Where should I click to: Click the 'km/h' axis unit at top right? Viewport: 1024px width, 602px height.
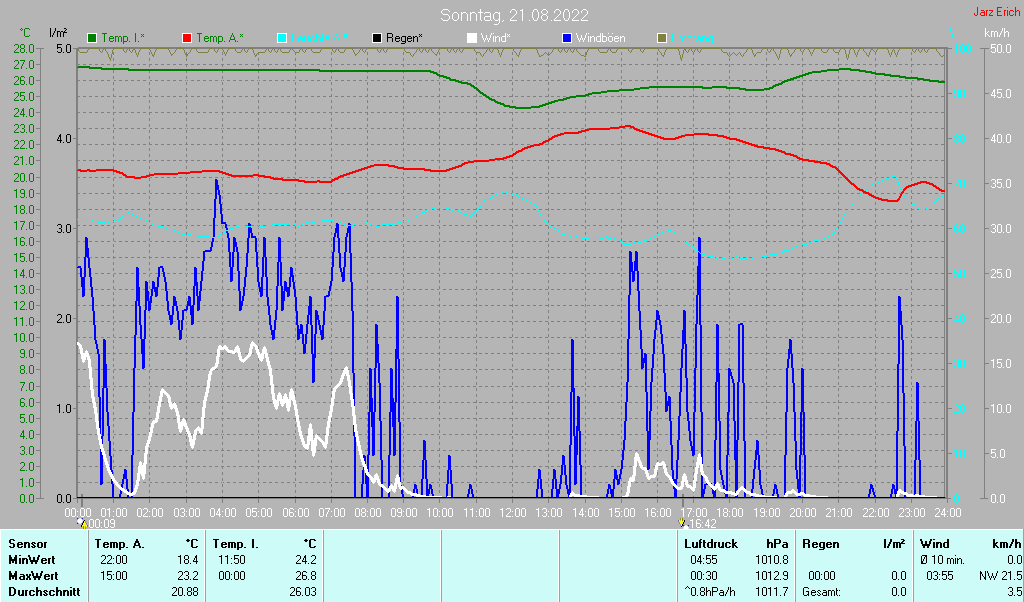pos(997,33)
